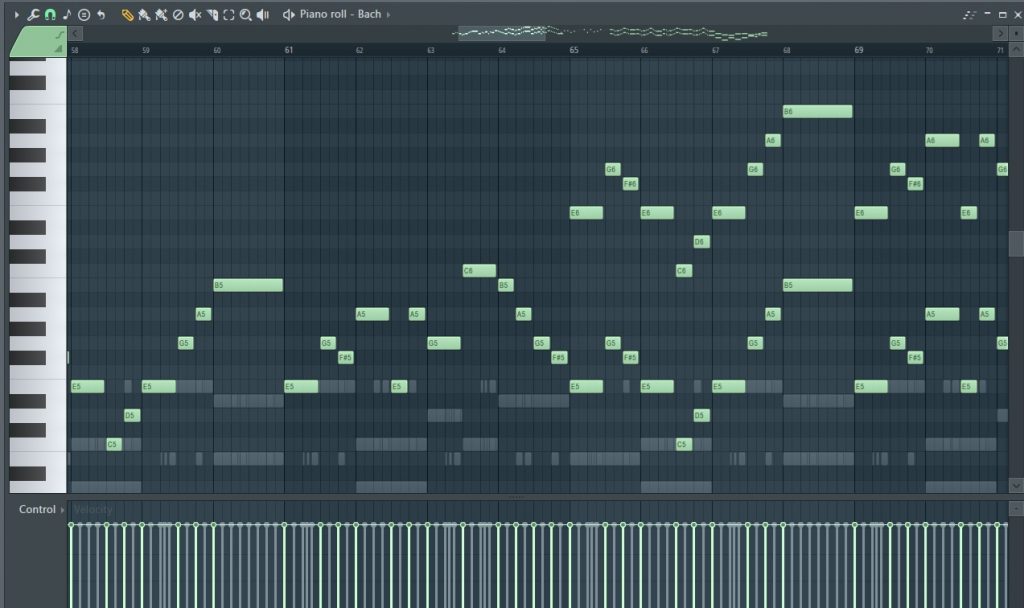Choose the Select (dashed box) tool
This screenshot has width=1024, height=608.
click(x=229, y=15)
